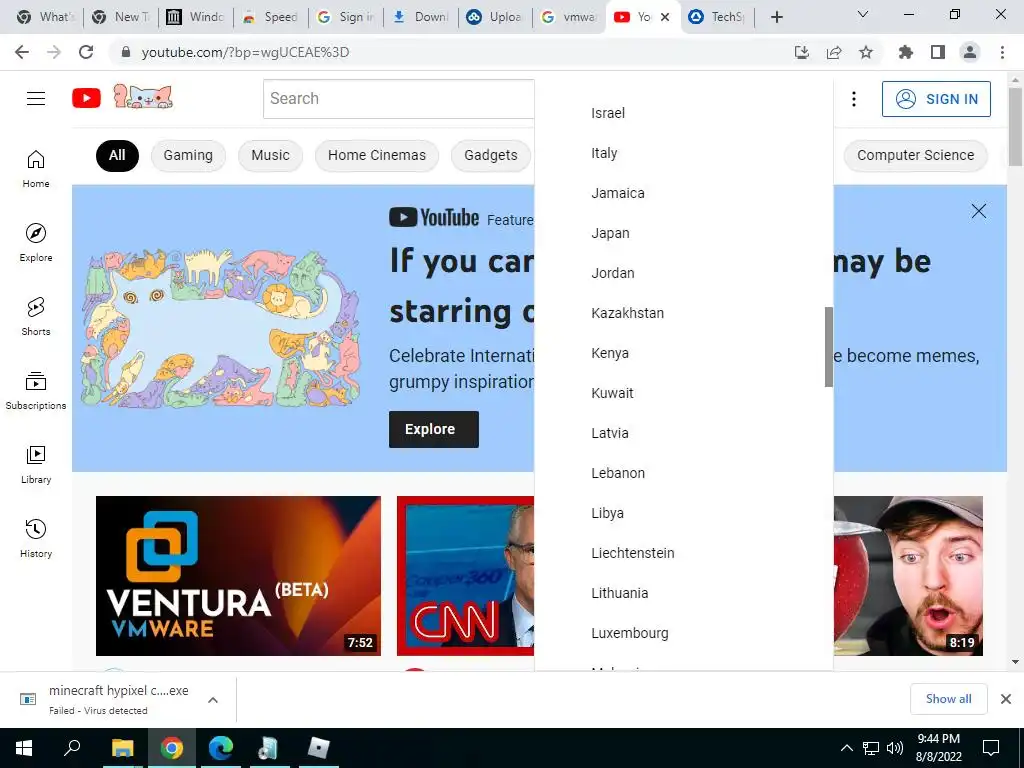This screenshot has height=768, width=1024.
Task: Go to Home in the sidebar
Action: [36, 168]
